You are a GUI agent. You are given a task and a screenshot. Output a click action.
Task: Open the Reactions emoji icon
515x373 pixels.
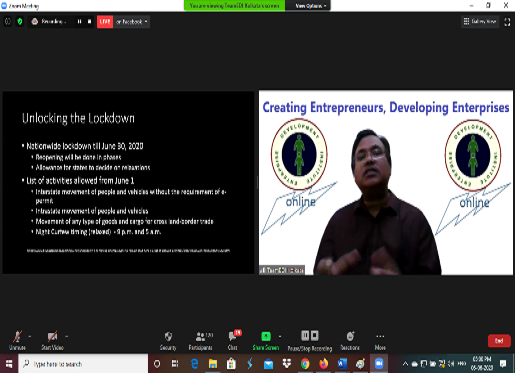350,336
